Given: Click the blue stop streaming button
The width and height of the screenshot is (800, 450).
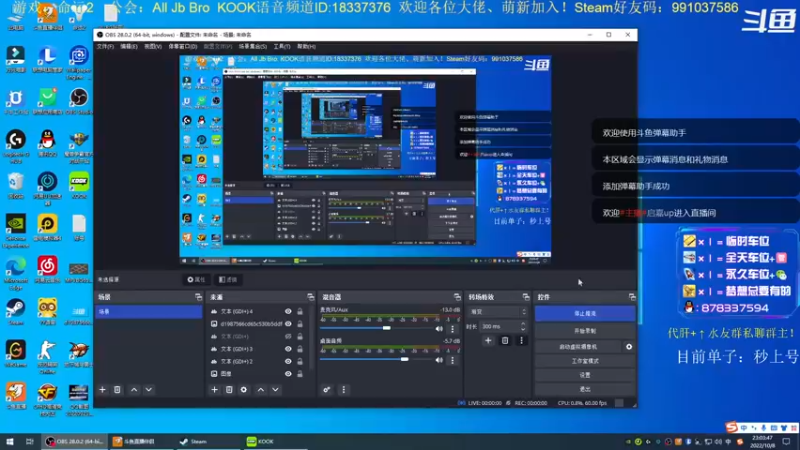Looking at the screenshot, I should click(x=585, y=313).
